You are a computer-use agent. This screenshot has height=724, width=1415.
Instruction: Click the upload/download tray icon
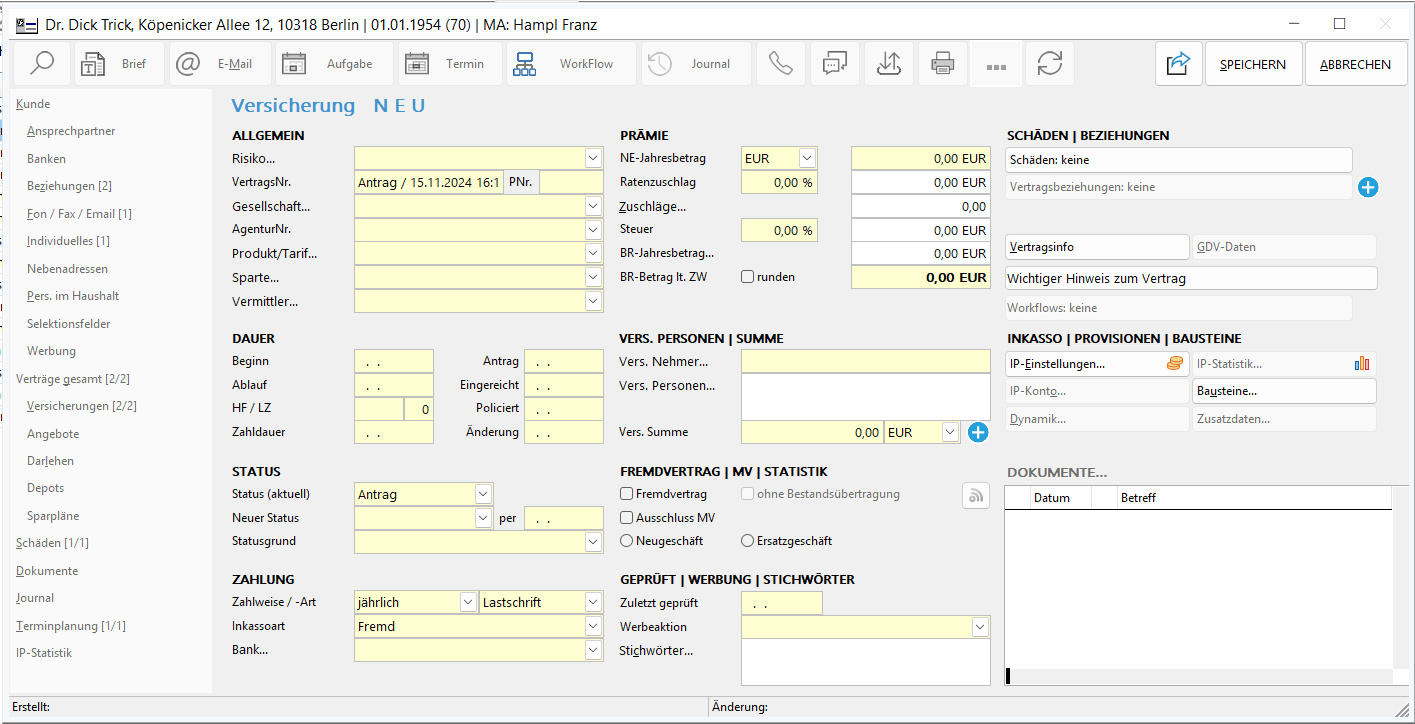pyautogui.click(x=888, y=64)
